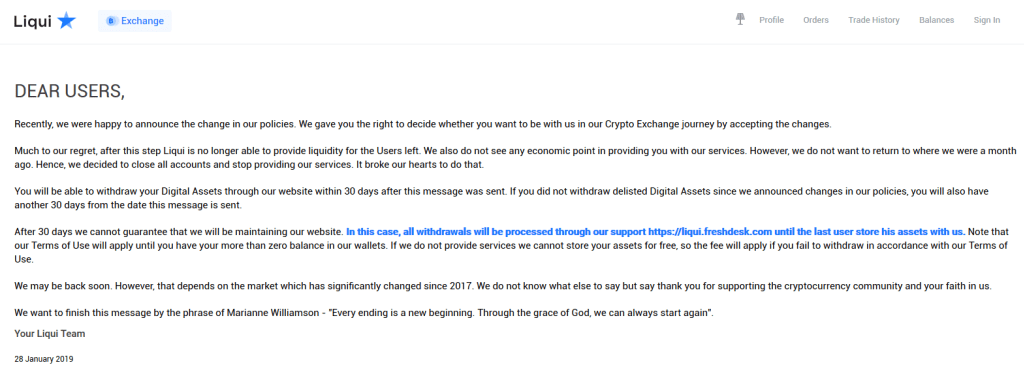Viewport: 1024px width, 382px height.
Task: Go to the Profile page
Action: coord(771,20)
